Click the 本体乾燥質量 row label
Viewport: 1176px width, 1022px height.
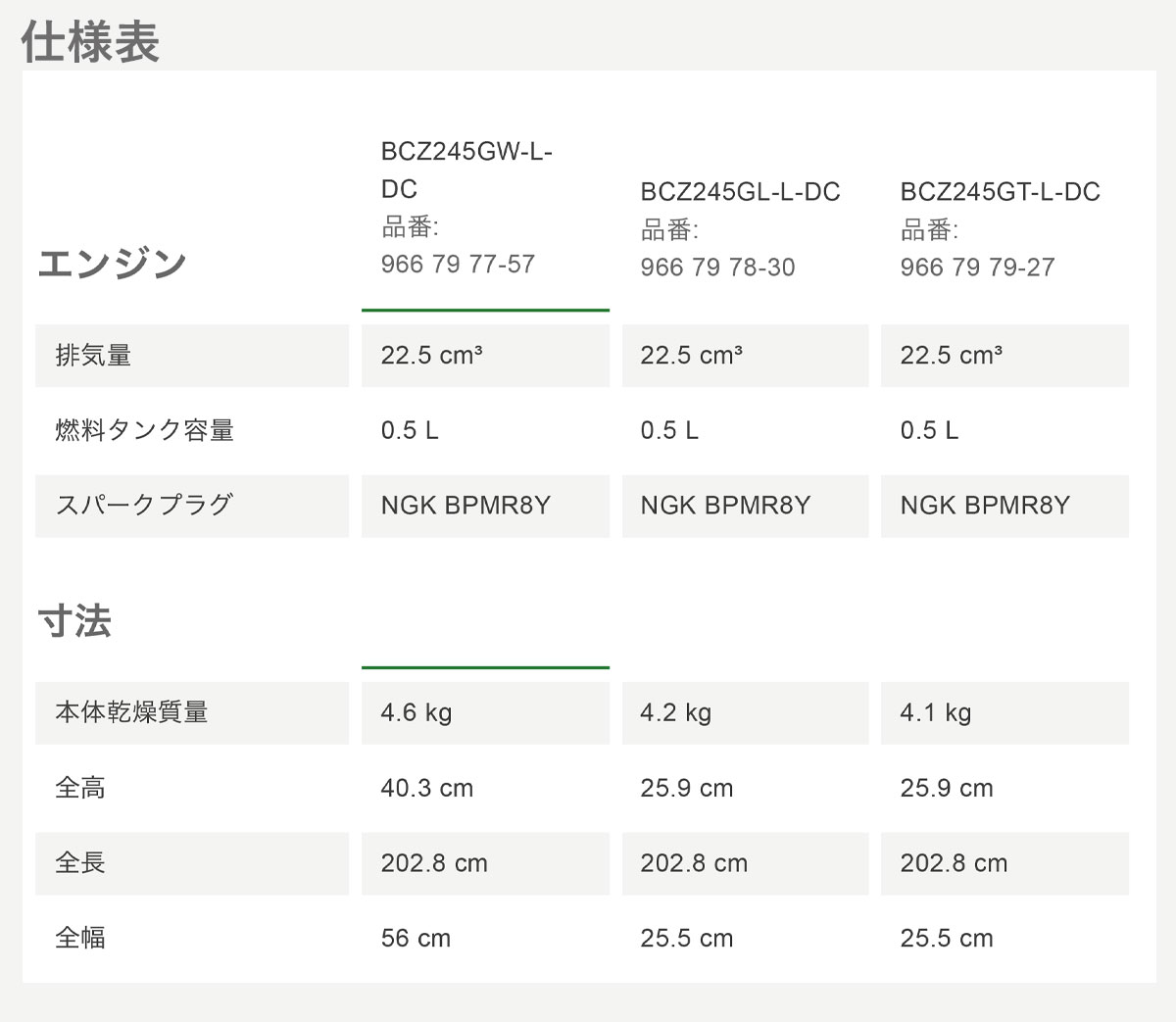point(131,712)
